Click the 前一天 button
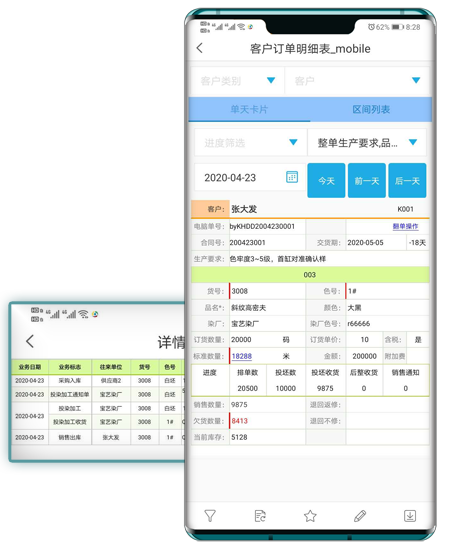The height and width of the screenshot is (550, 449). (367, 181)
